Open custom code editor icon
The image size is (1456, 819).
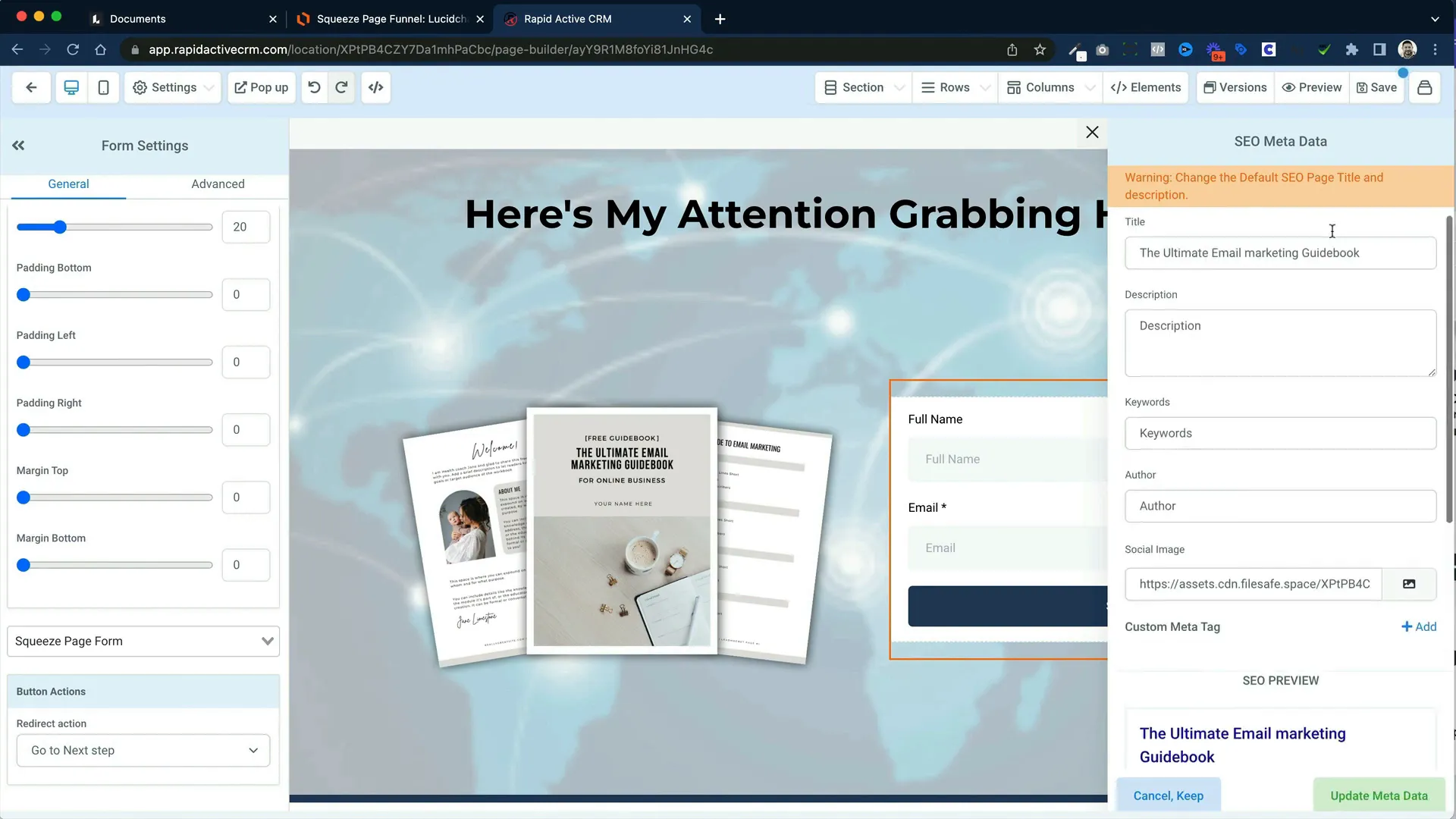[375, 87]
